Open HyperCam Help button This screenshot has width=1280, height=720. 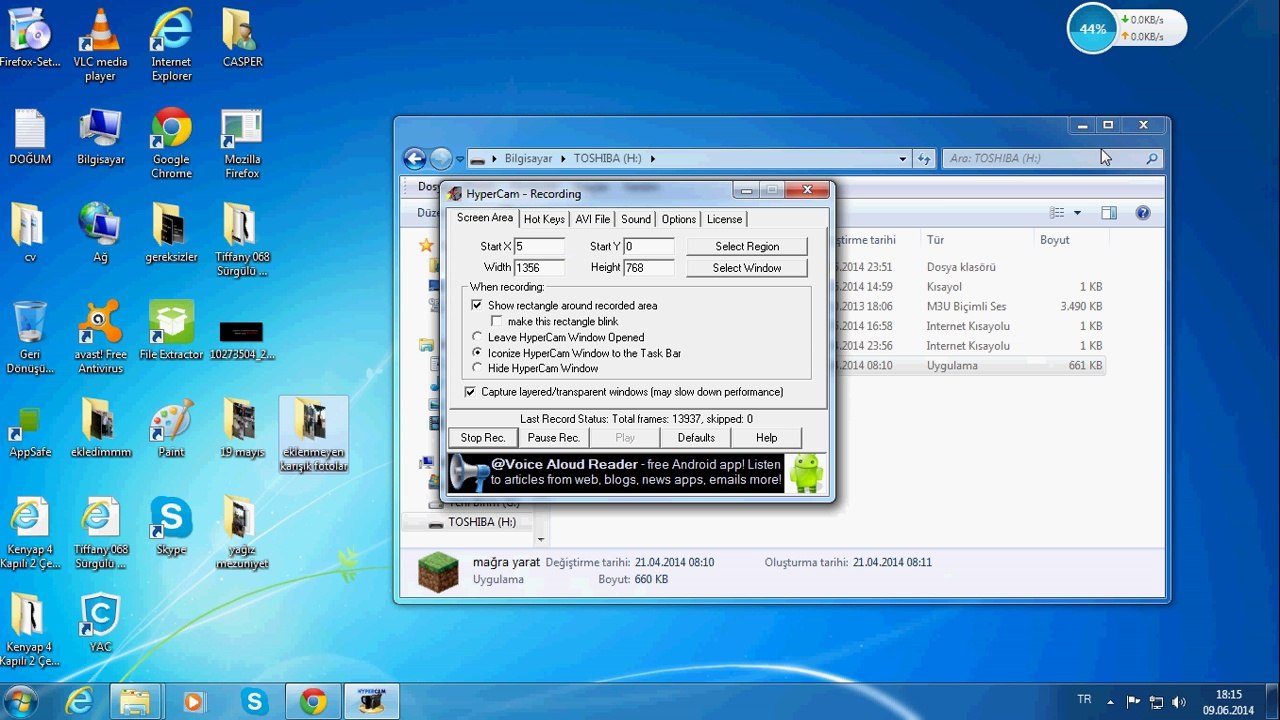[767, 437]
